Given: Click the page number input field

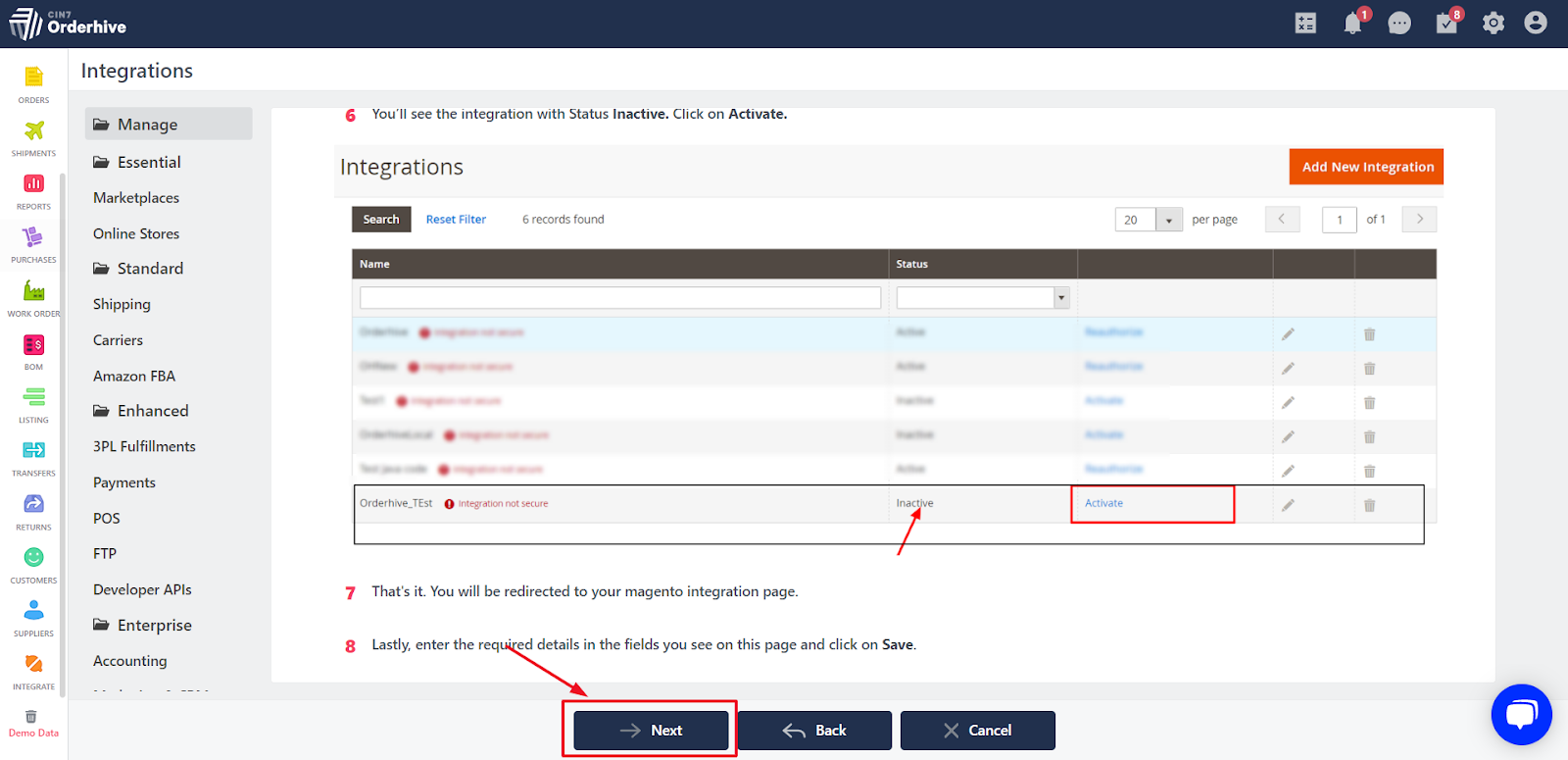Looking at the screenshot, I should (1340, 220).
